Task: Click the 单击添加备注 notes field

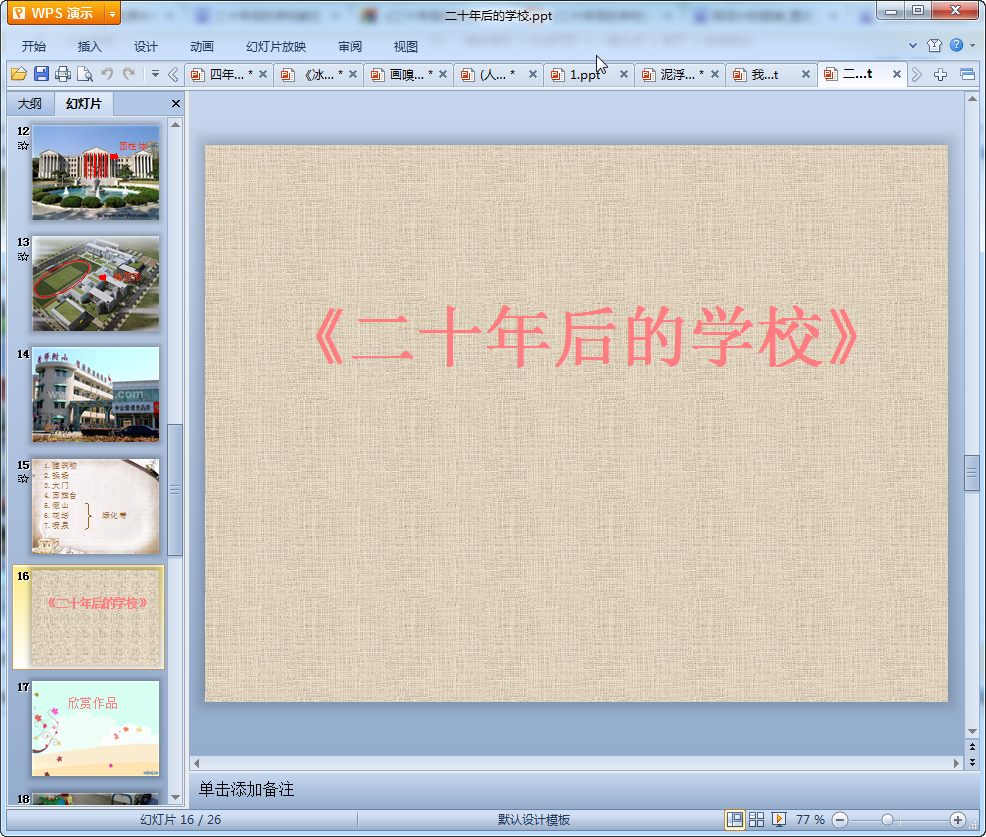Action: (x=577, y=789)
